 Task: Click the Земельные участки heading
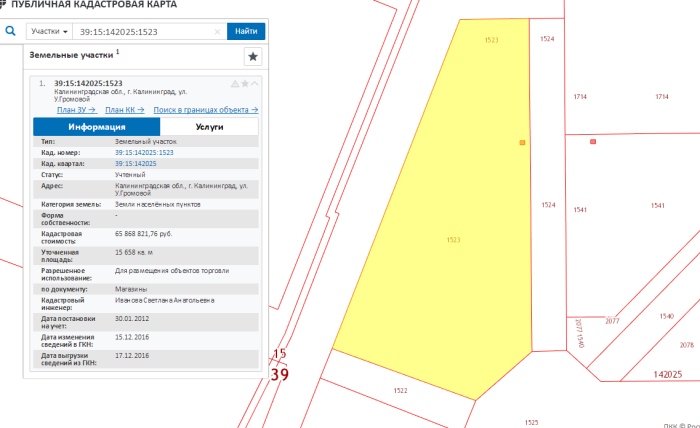click(71, 55)
